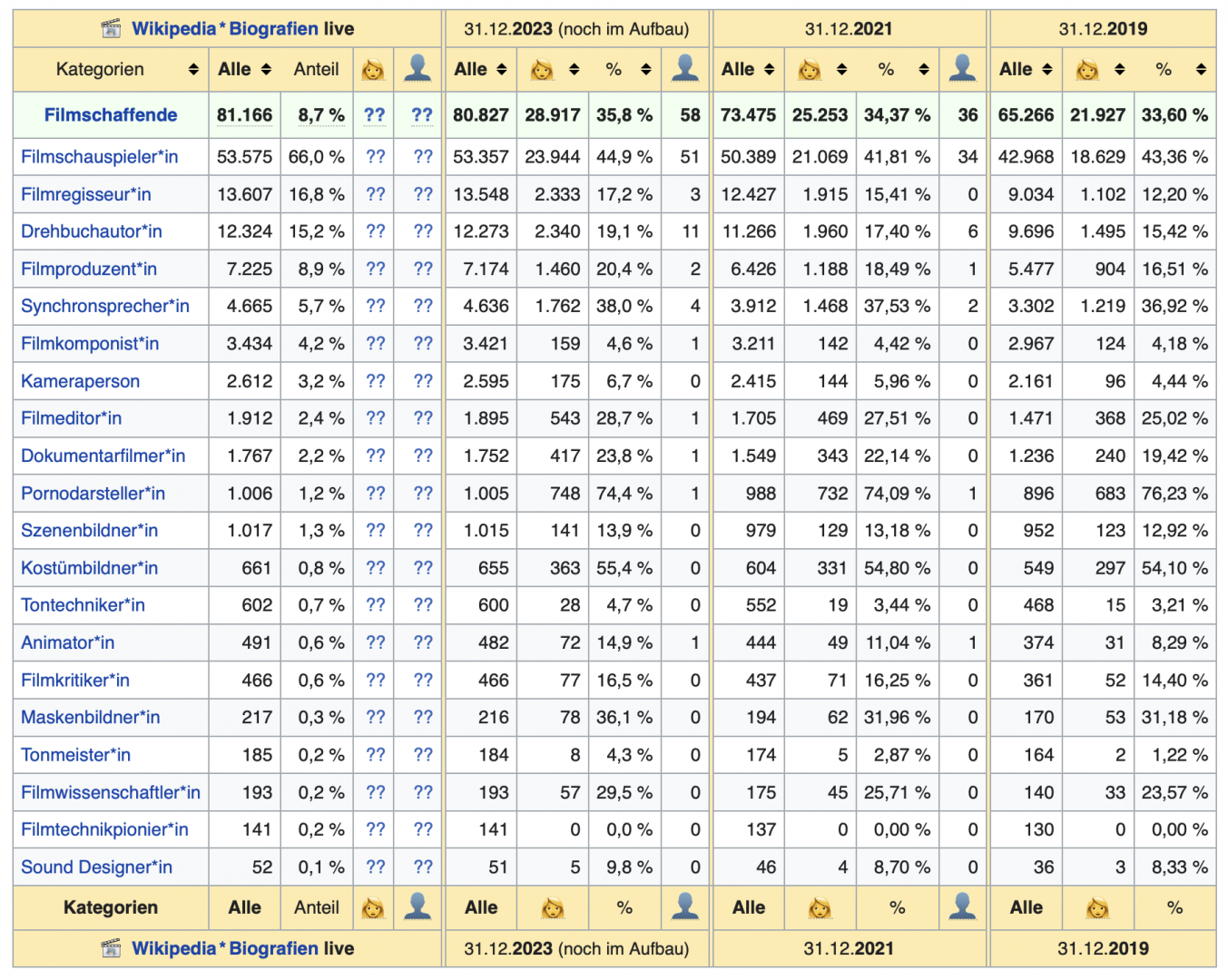The image size is (1228, 980).
Task: Click the clapperboard icon in the bottom footer
Action: click(111, 949)
